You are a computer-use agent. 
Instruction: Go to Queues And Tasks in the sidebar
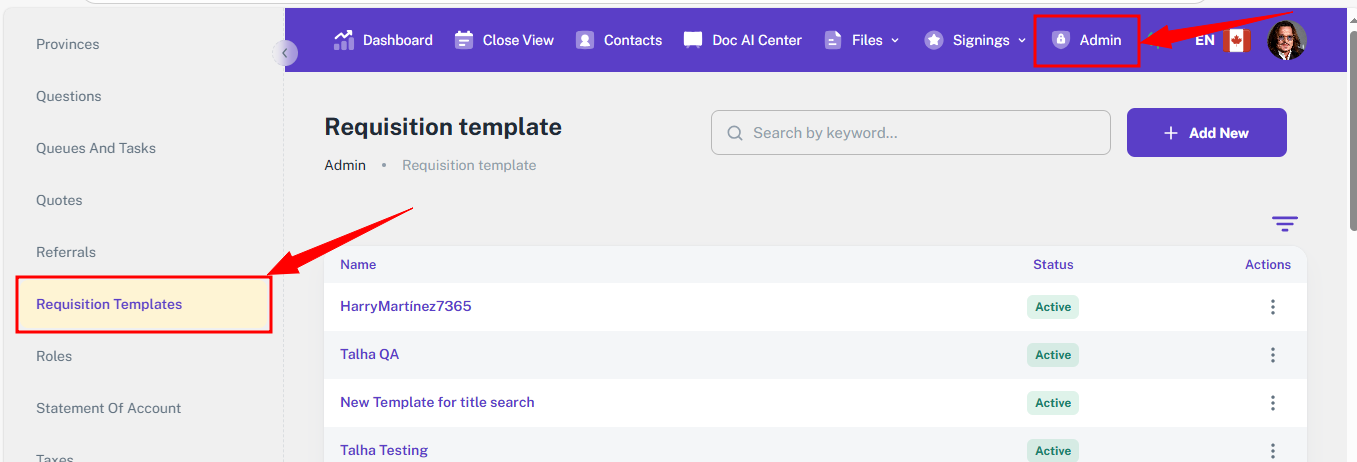96,148
